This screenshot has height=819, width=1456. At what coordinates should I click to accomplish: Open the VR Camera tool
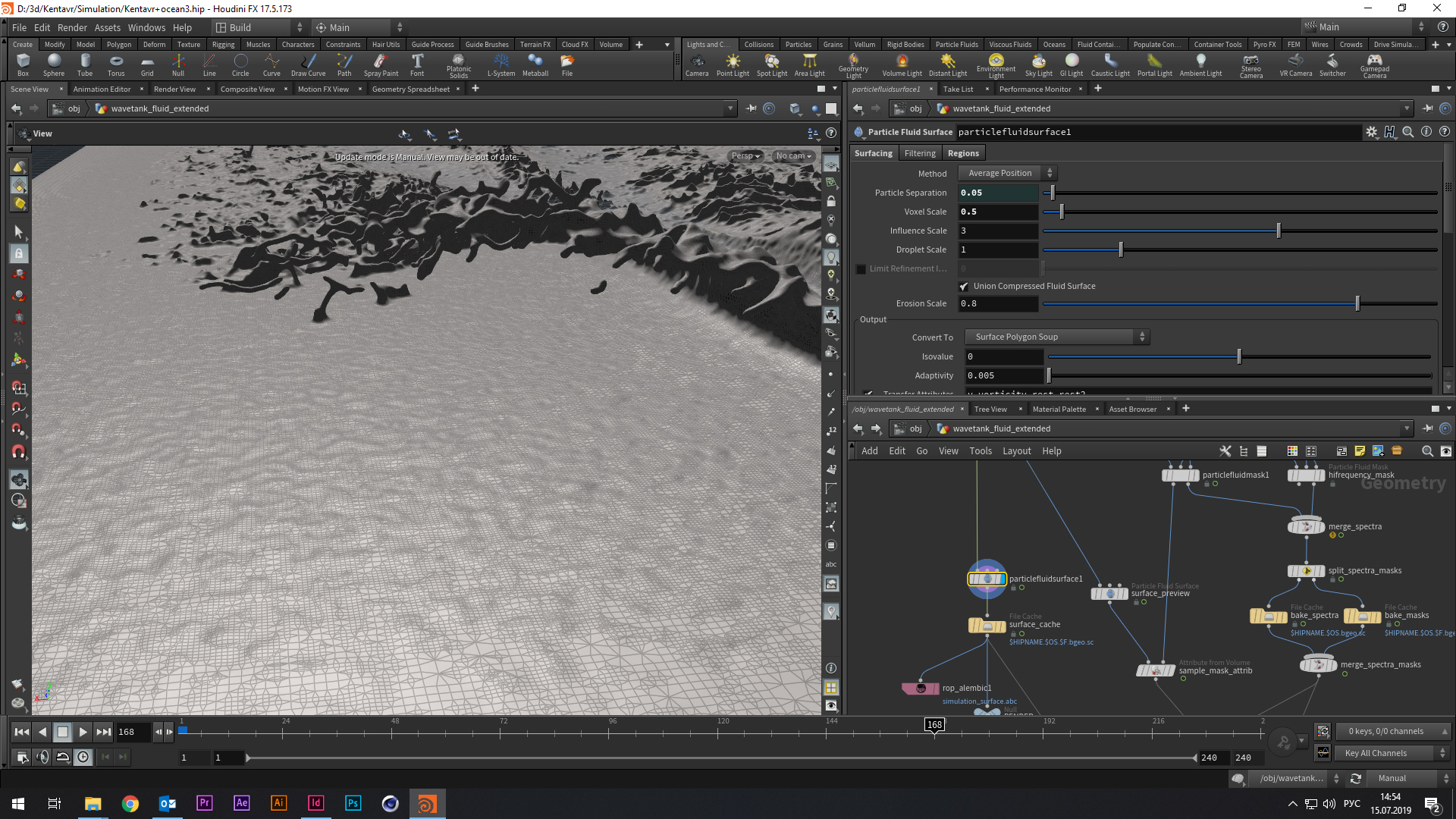[1295, 65]
